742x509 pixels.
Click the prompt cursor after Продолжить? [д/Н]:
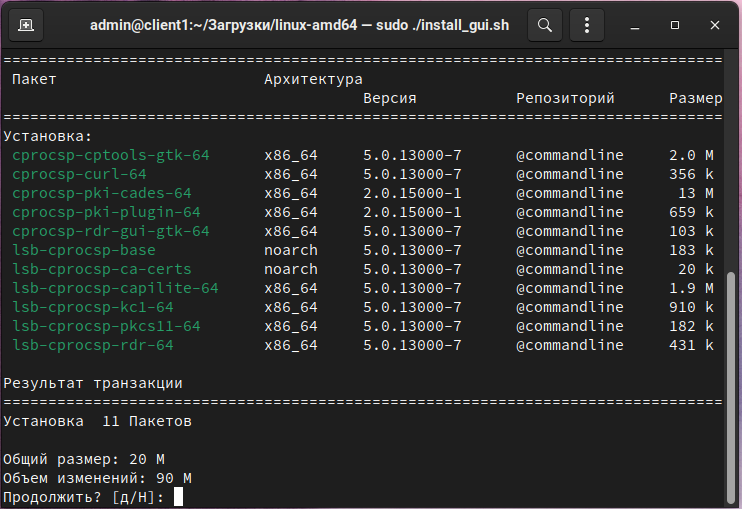pos(178,497)
